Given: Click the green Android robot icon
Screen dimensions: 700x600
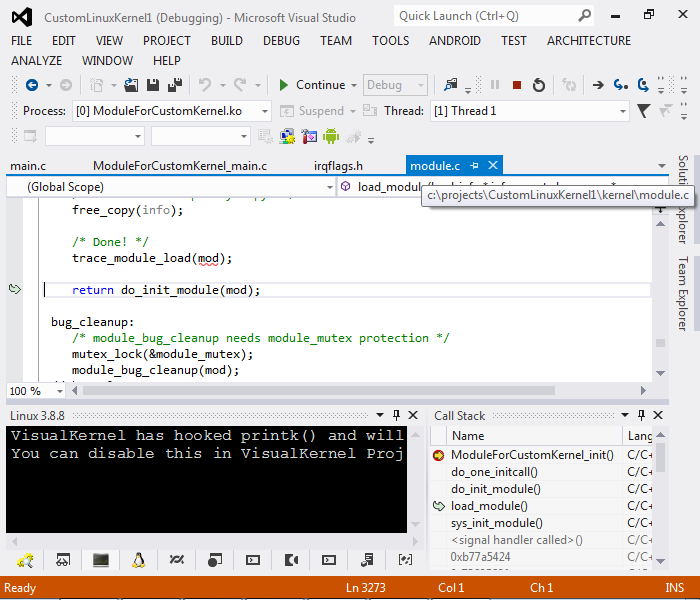Looking at the screenshot, I should [331, 136].
